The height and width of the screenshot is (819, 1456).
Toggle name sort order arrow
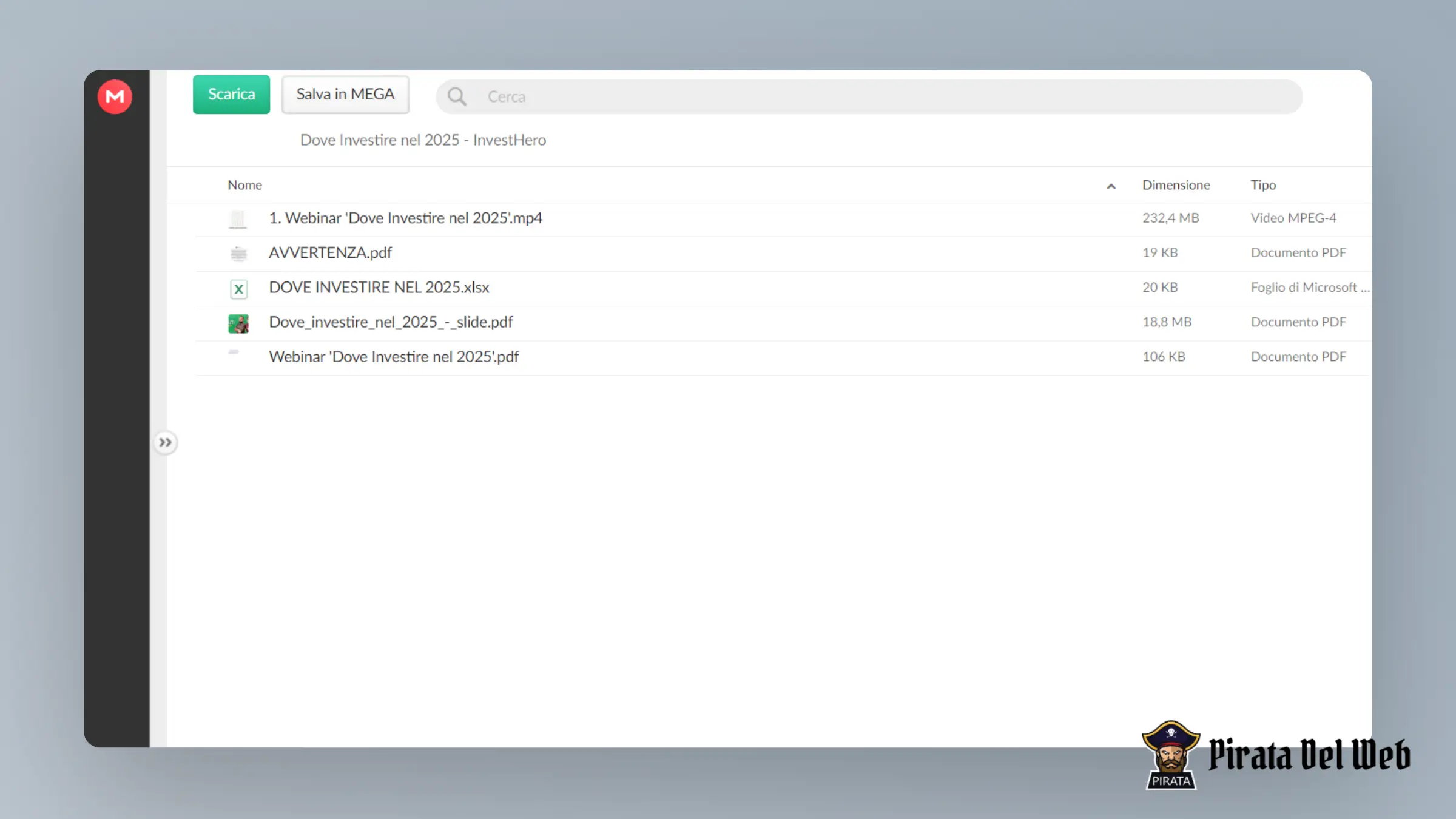tap(1111, 186)
